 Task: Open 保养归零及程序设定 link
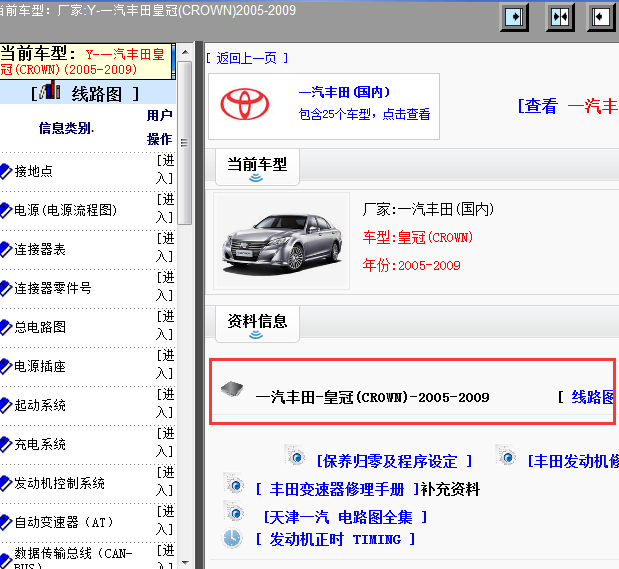tap(394, 461)
